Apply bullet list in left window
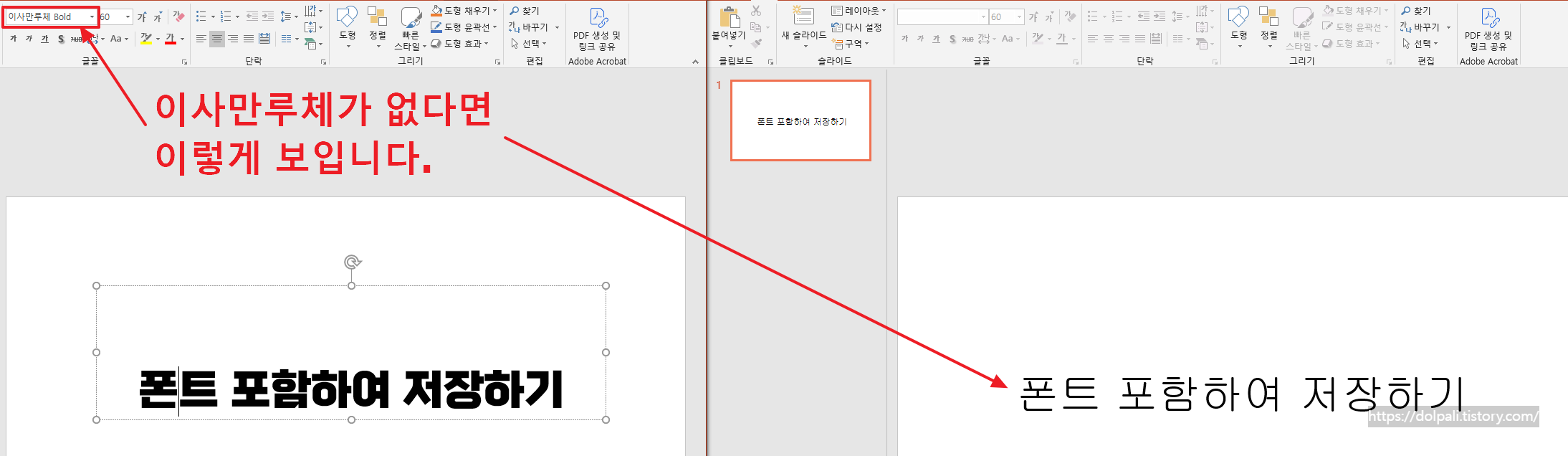 click(201, 16)
